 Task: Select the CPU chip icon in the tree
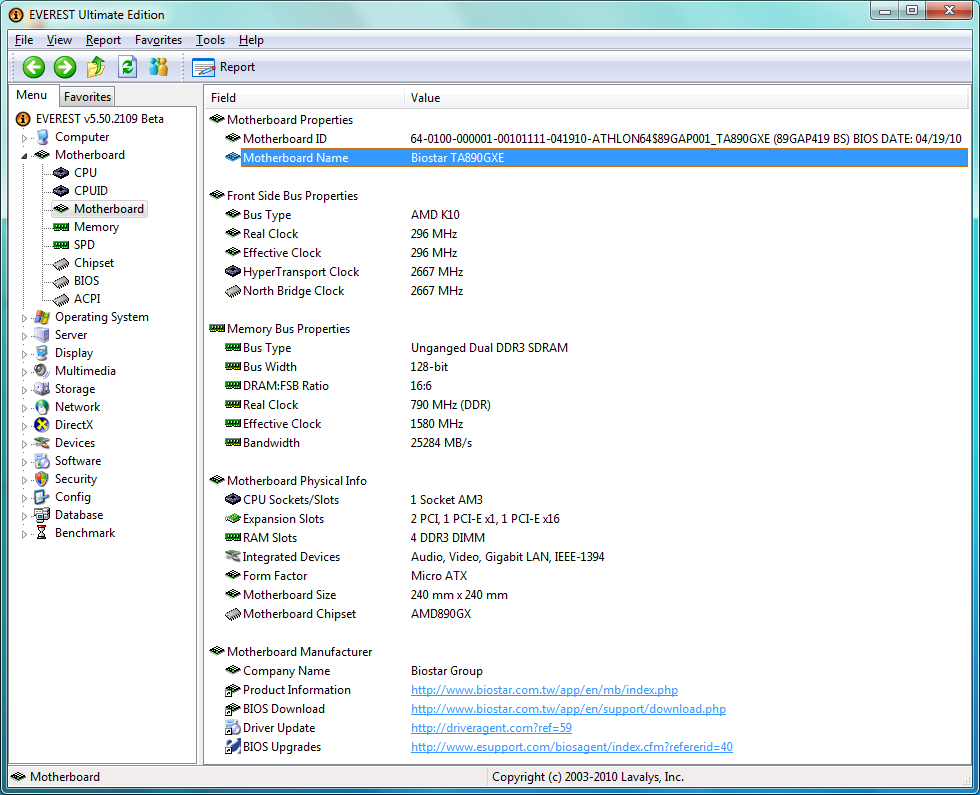click(61, 172)
